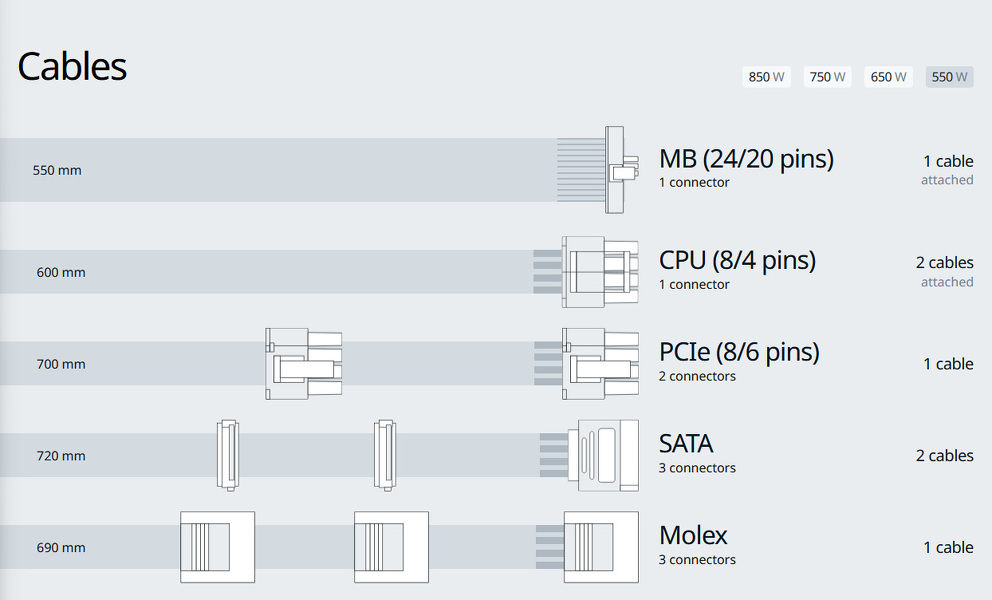Click the Molex cable heading
Viewport: 992px width, 600px height.
[693, 535]
